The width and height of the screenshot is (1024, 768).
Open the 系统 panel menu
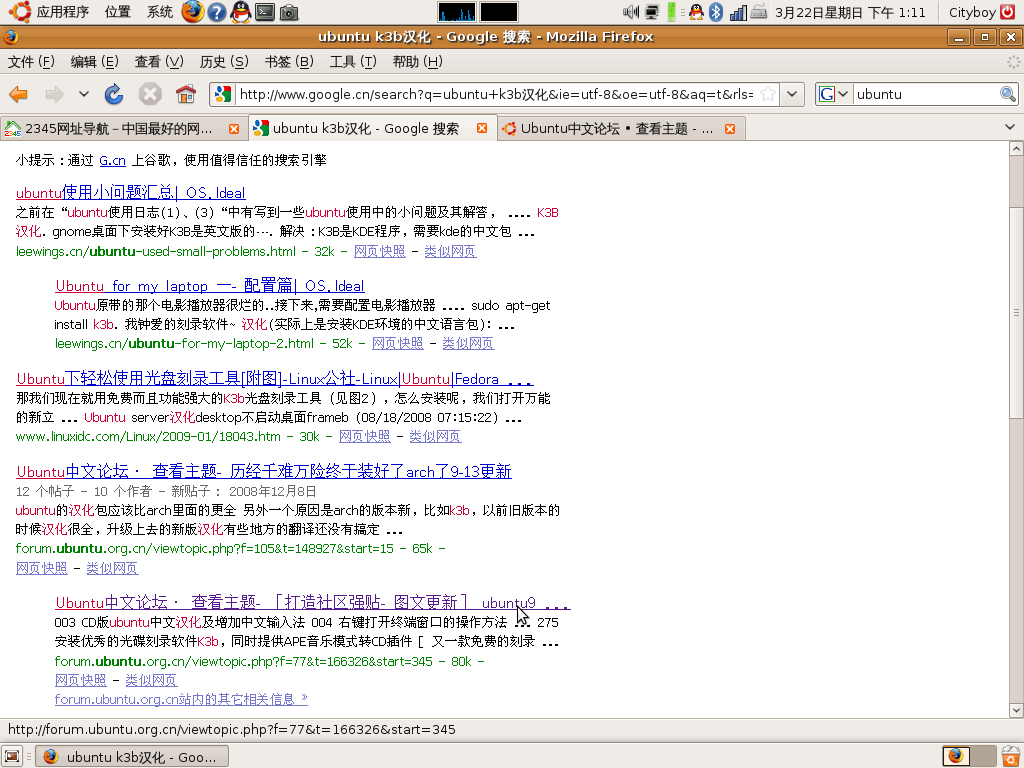[159, 12]
